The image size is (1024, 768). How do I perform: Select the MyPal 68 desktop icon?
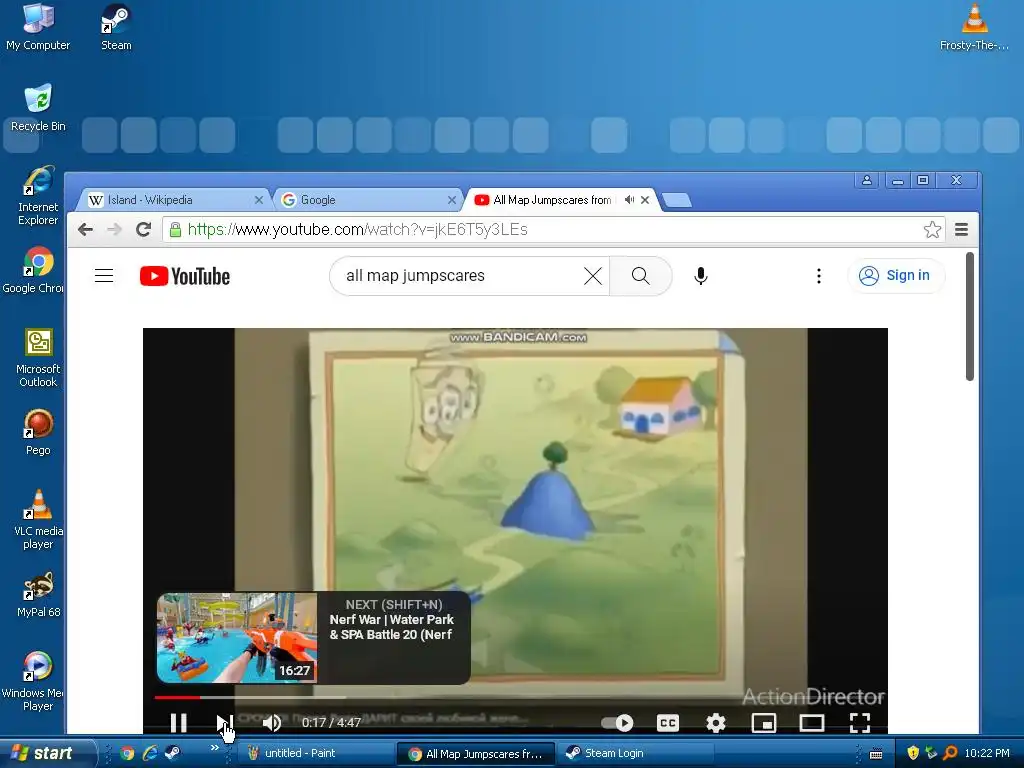[38, 594]
